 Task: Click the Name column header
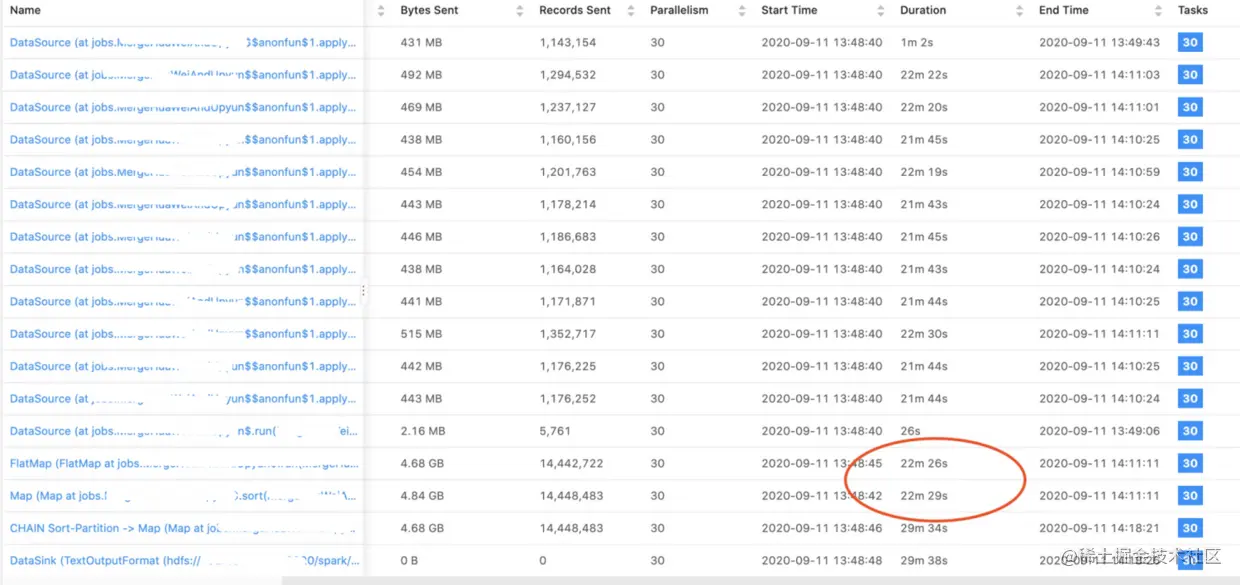tap(26, 11)
